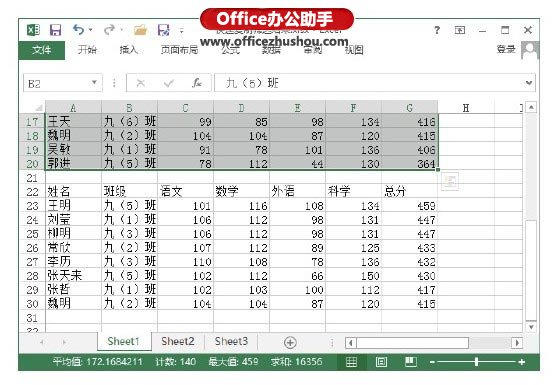Open the undo history dropdown arrow
Image resolution: width=554 pixels, height=385 pixels.
point(91,30)
